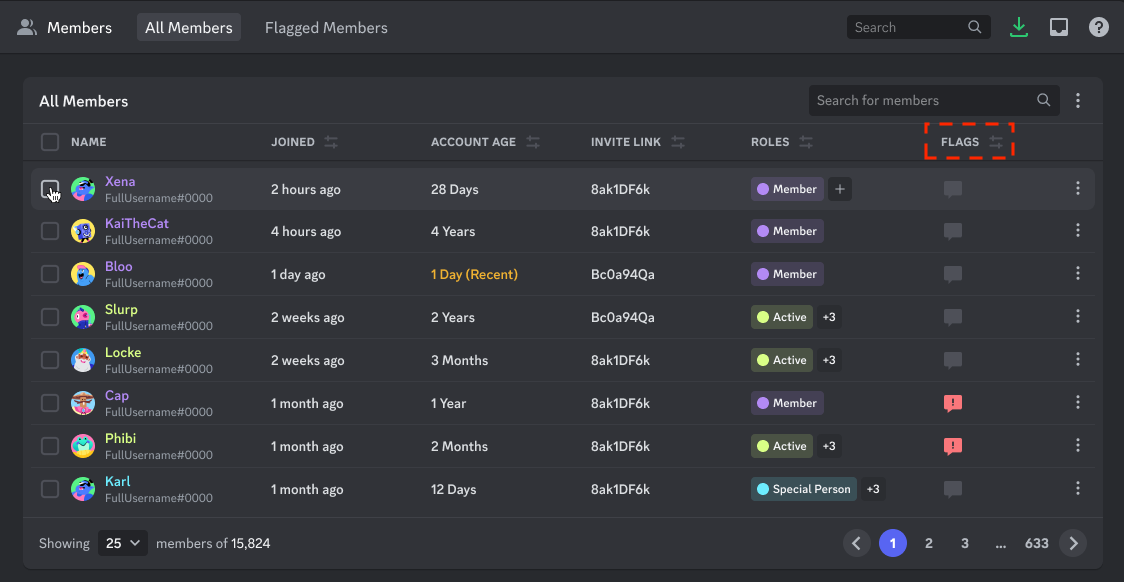Image resolution: width=1124 pixels, height=582 pixels.
Task: Check Xena's row checkbox
Action: (48, 188)
